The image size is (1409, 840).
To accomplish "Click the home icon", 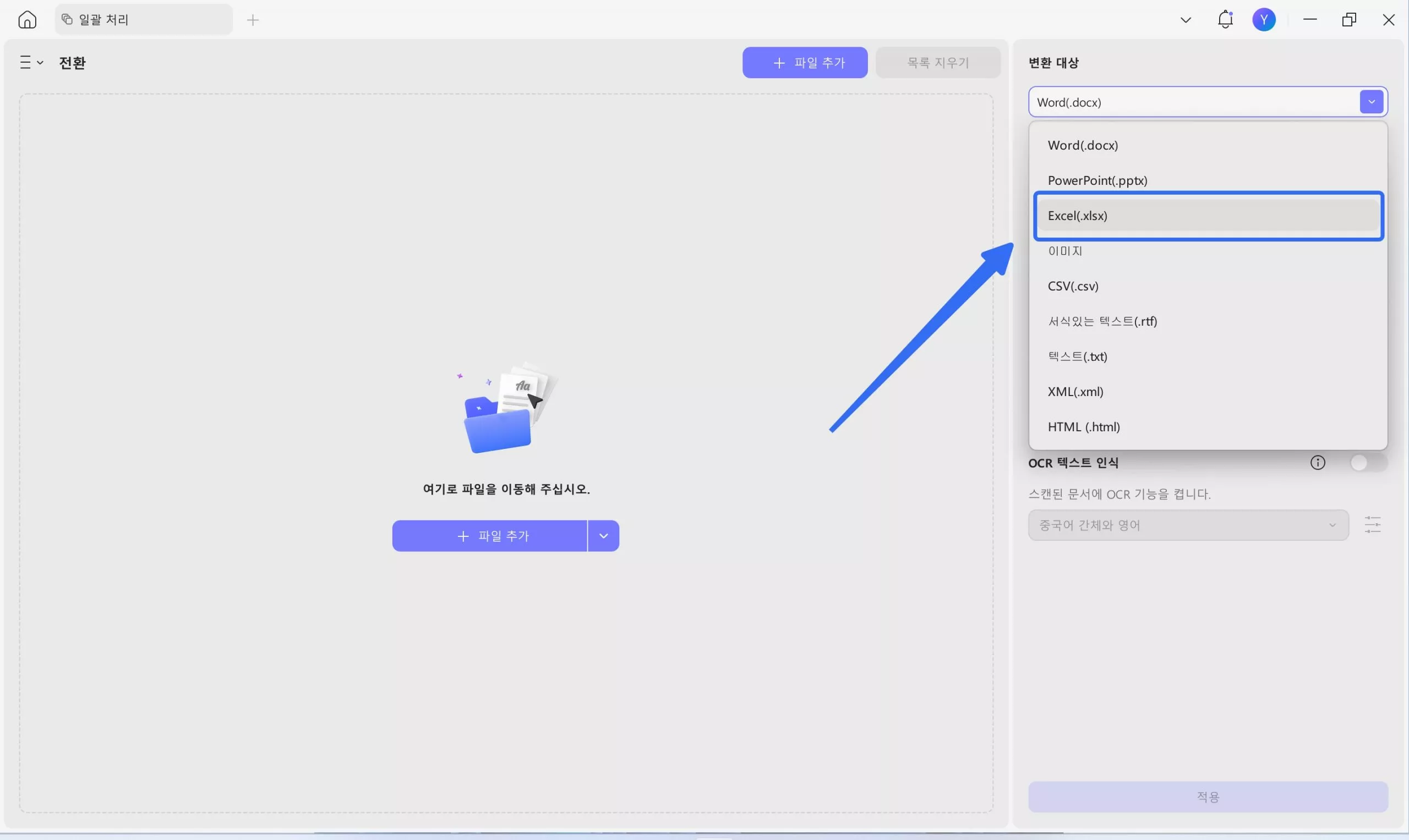I will point(27,20).
